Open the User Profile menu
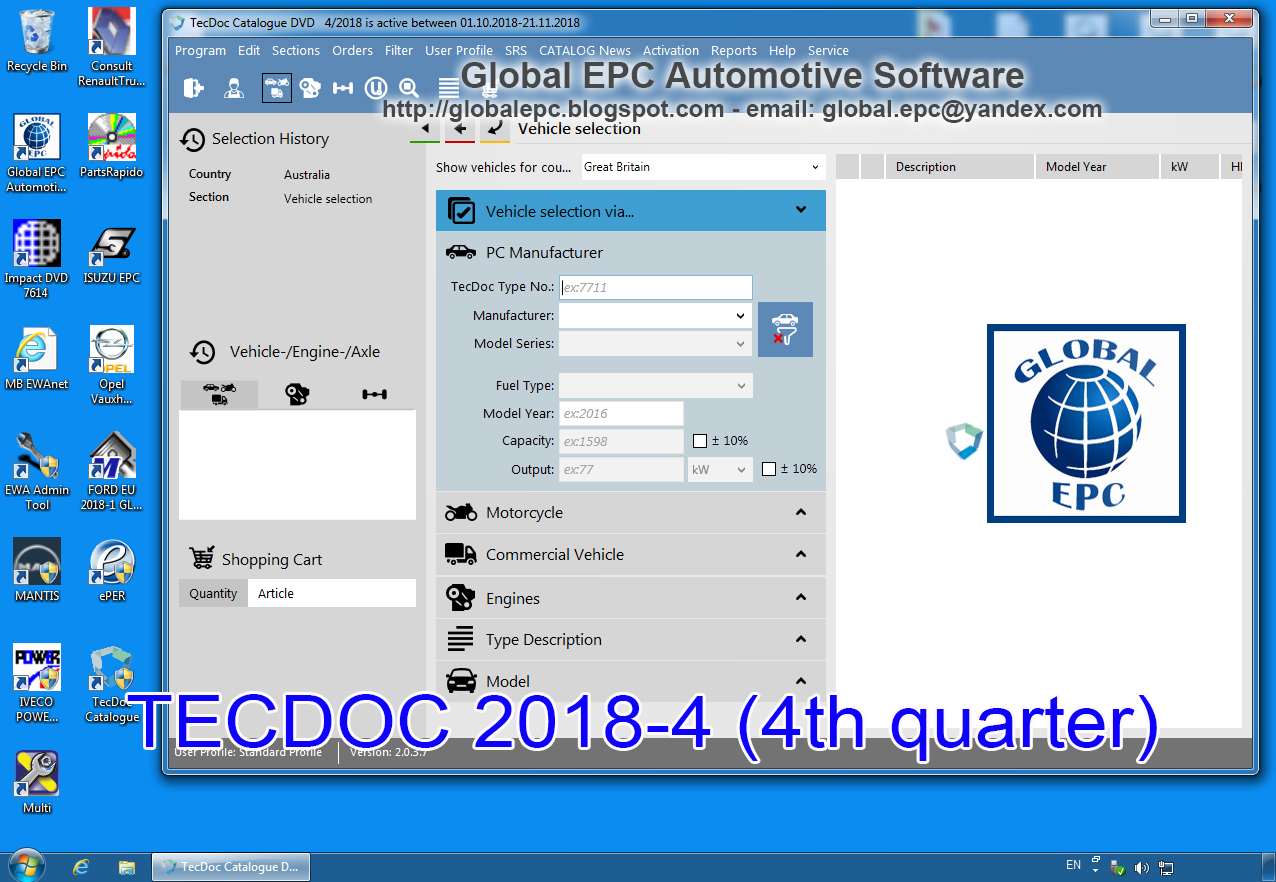The image size is (1276, 882). pyautogui.click(x=459, y=50)
